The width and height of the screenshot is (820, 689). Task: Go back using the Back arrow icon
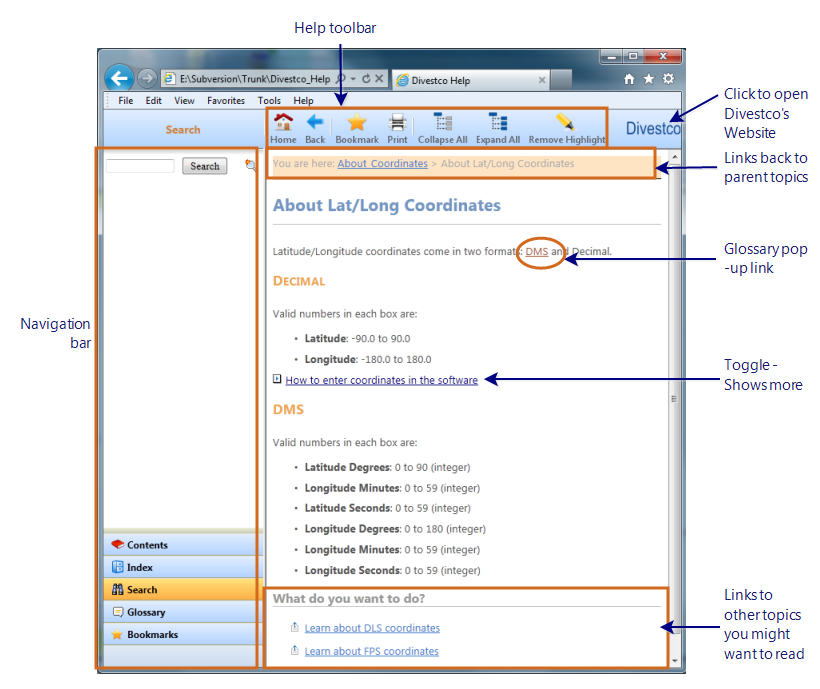pos(315,124)
